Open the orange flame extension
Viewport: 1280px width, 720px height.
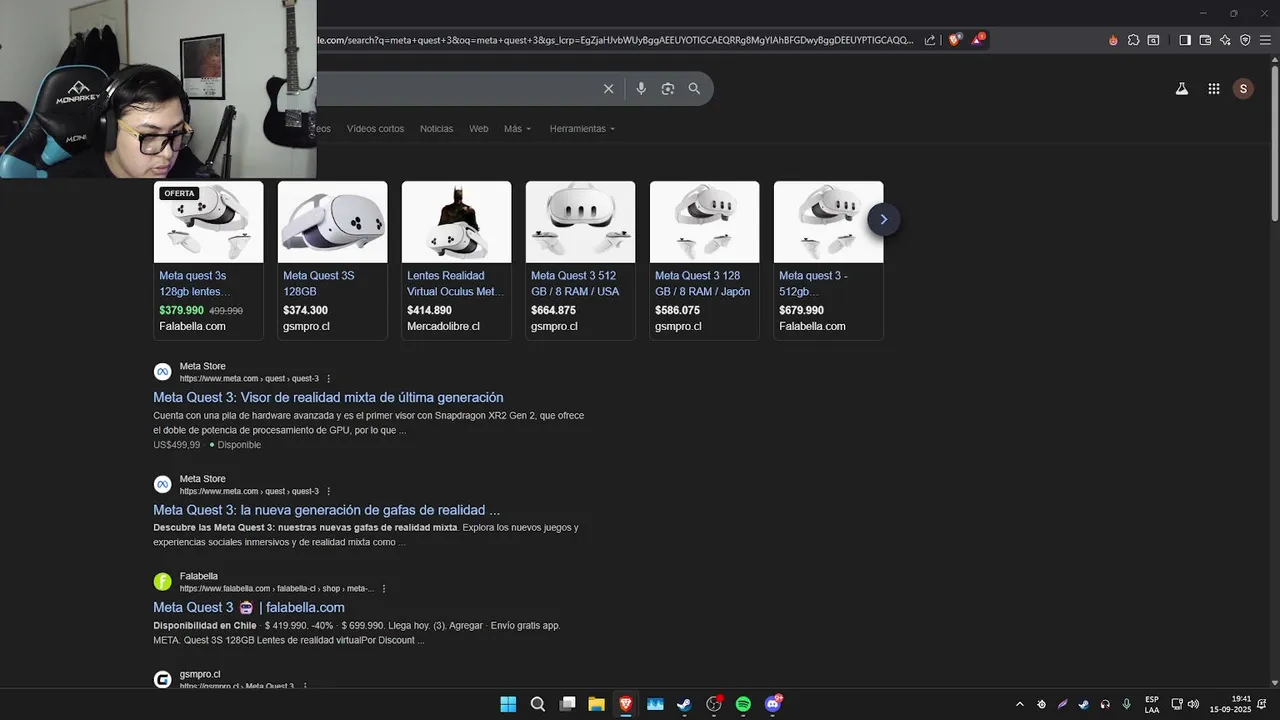1113,40
